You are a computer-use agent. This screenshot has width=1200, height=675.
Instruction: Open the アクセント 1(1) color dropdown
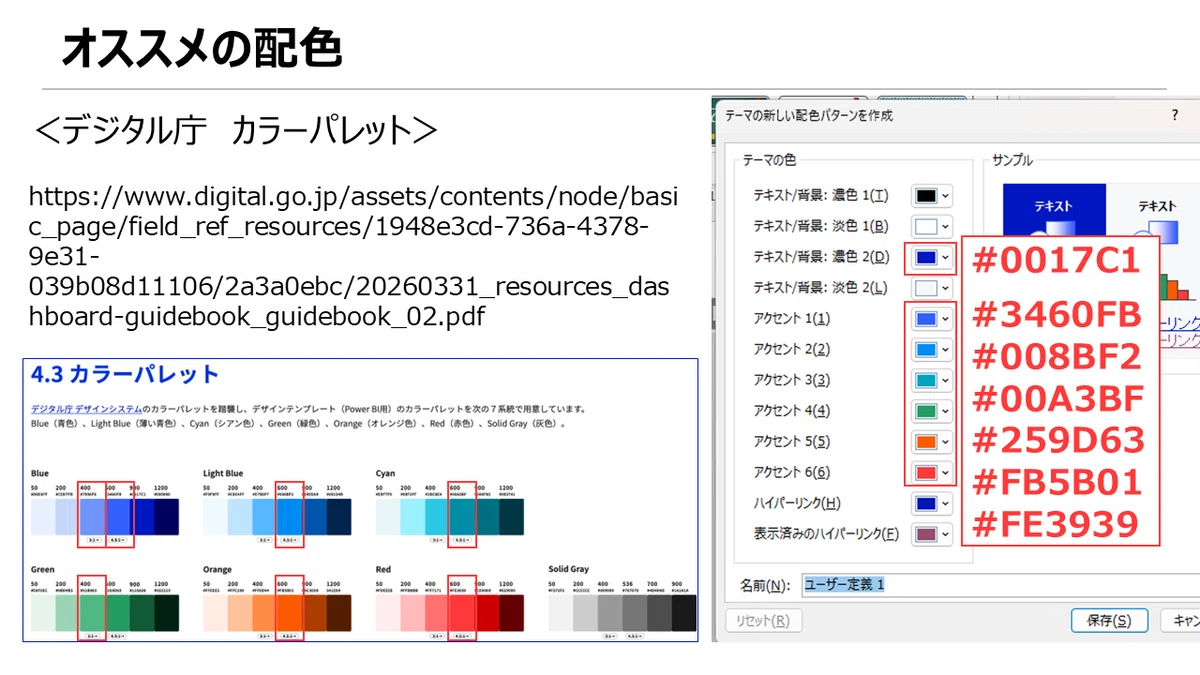(x=932, y=319)
